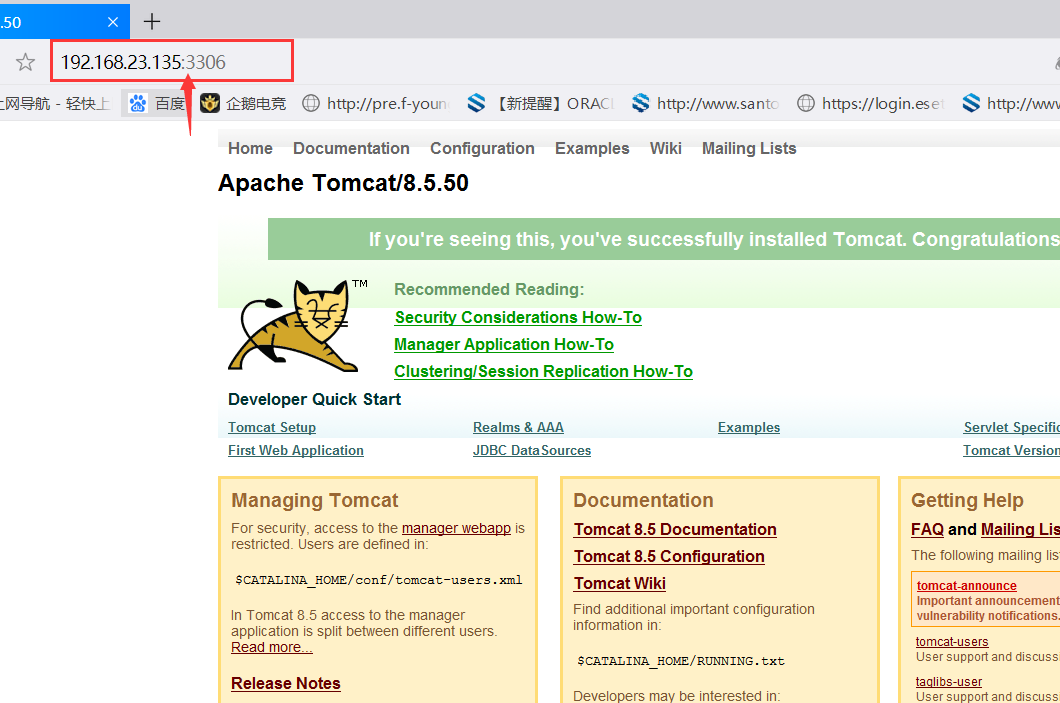Click the Manager Application How-To link

[504, 344]
